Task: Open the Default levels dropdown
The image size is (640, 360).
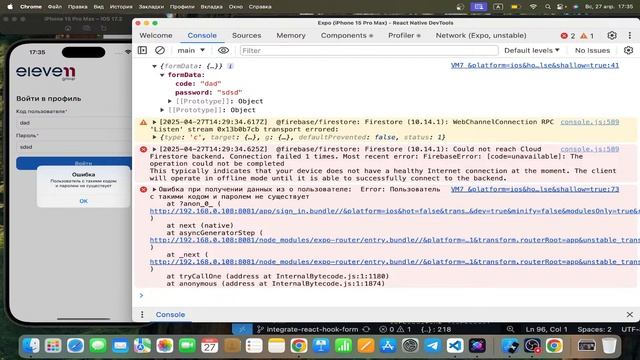Action: pyautogui.click(x=531, y=50)
